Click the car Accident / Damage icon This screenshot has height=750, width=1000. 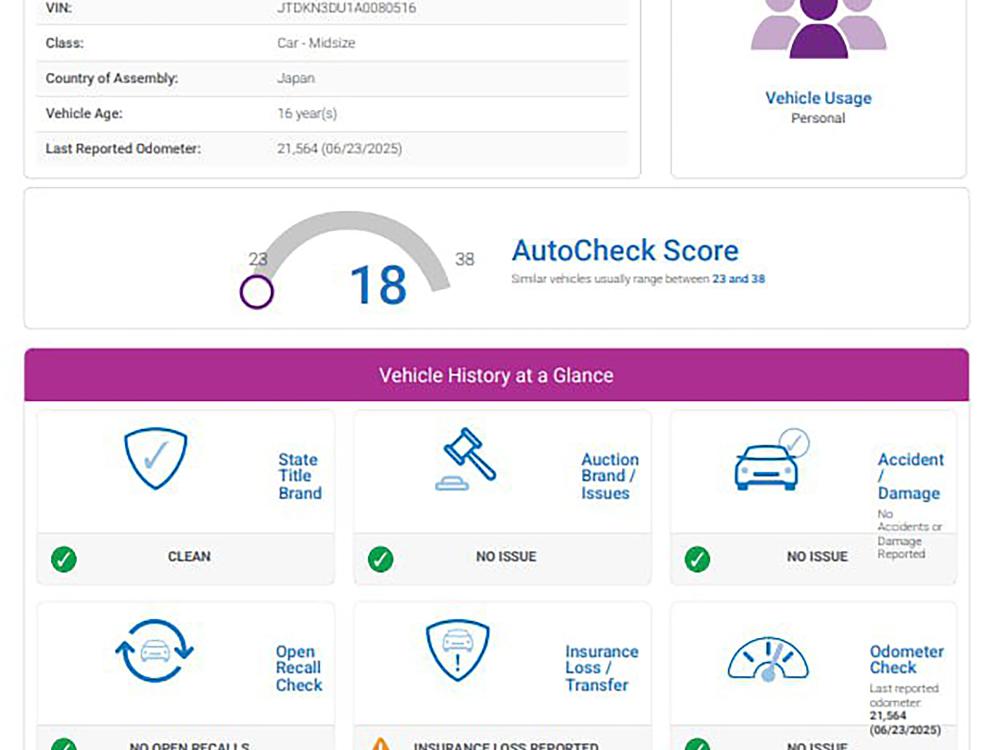[770, 461]
